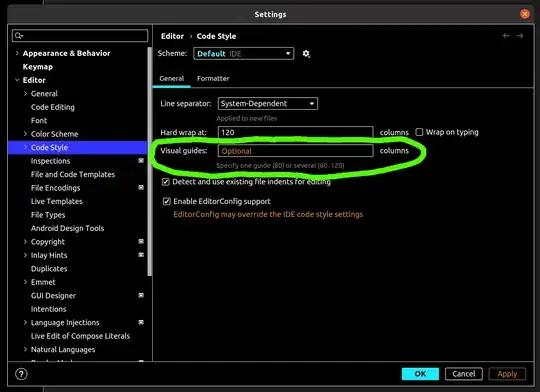Click the OK button
Image resolution: width=540 pixels, height=392 pixels.
(x=420, y=374)
